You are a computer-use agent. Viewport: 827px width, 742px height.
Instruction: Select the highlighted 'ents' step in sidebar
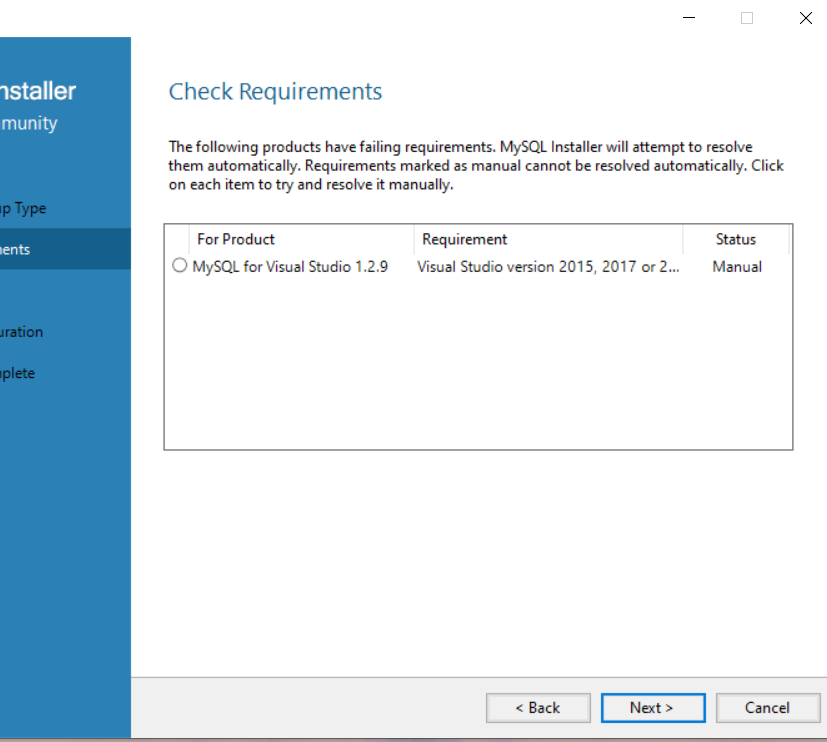pos(65,249)
